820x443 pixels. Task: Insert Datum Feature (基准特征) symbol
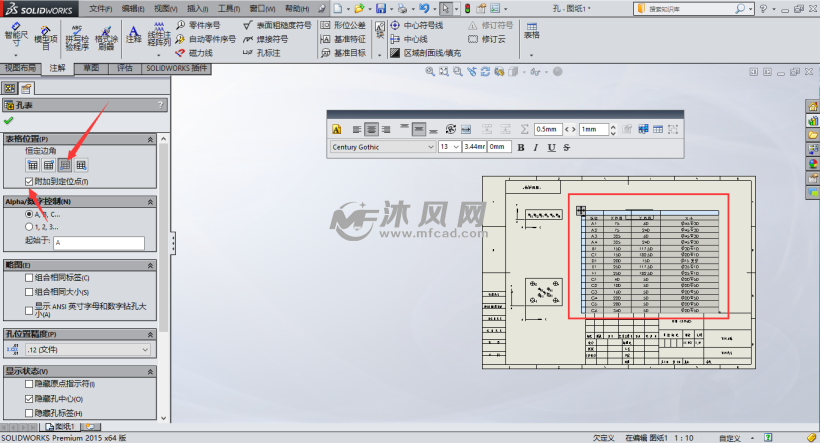343,39
